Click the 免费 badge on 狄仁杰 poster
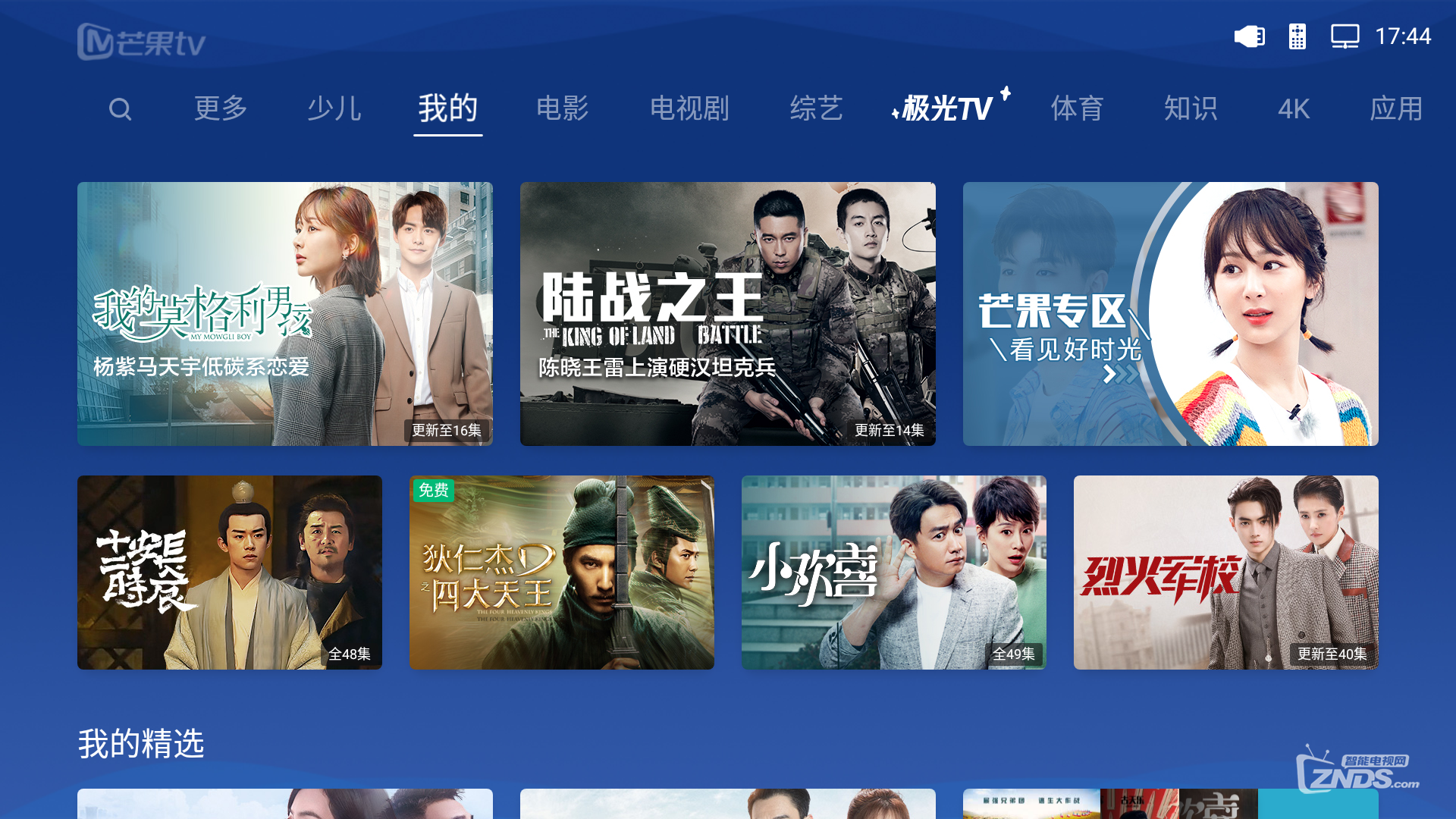The image size is (1456, 819). pyautogui.click(x=434, y=490)
